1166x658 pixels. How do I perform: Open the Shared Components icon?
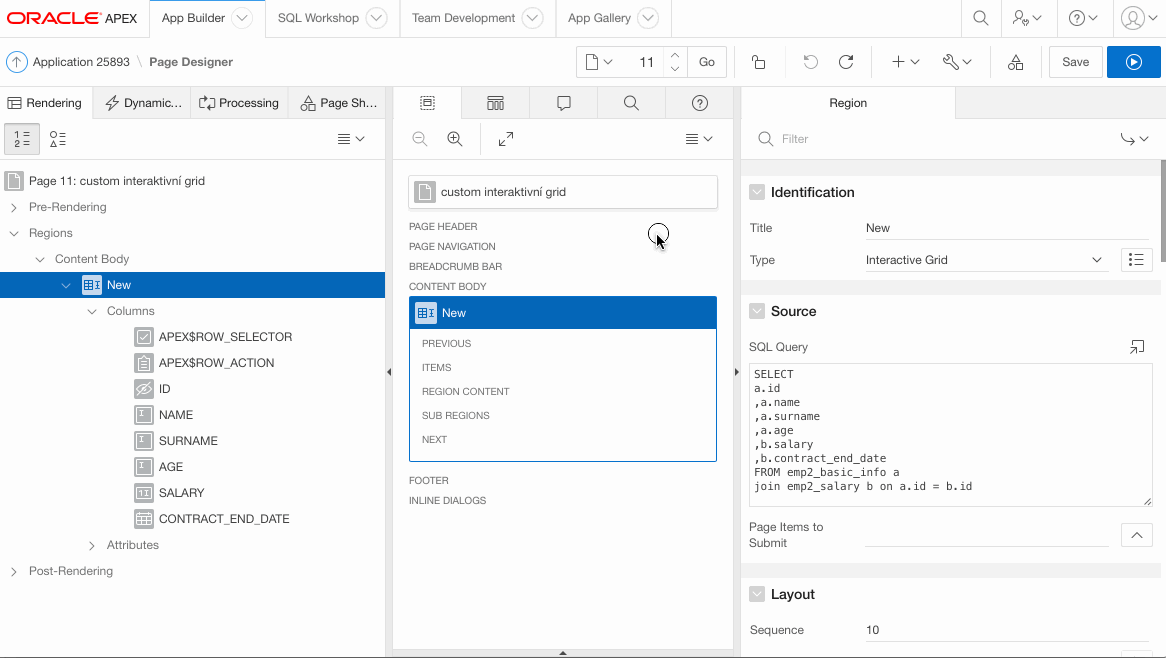tap(1015, 62)
